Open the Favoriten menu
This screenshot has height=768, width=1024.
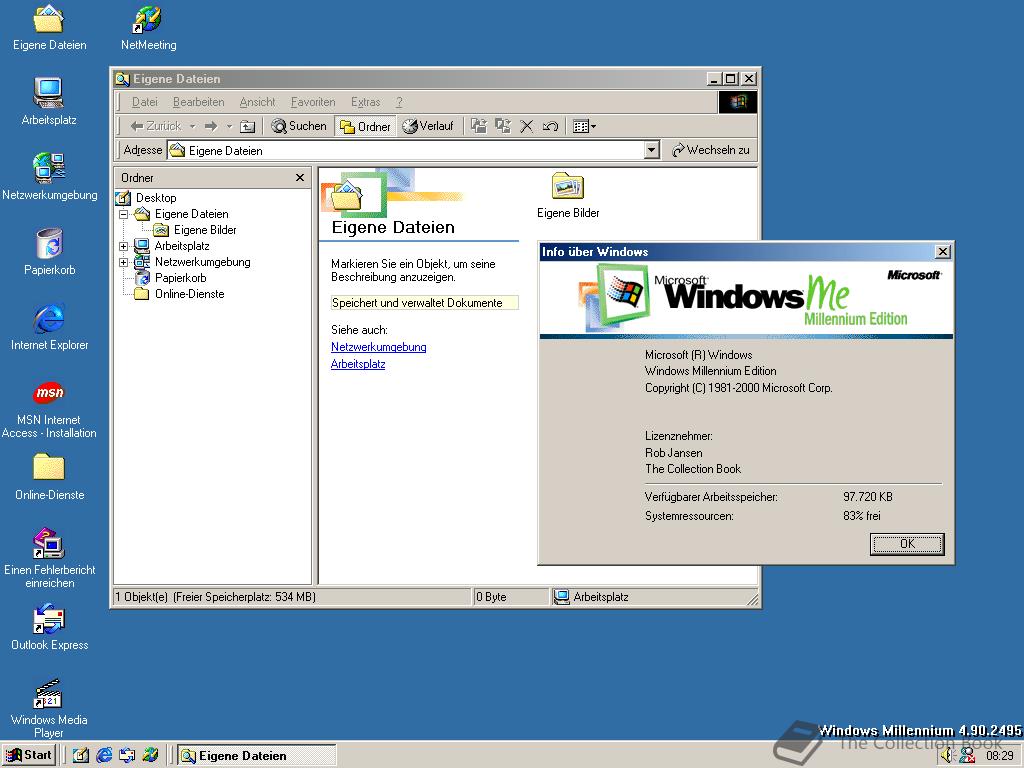point(313,102)
